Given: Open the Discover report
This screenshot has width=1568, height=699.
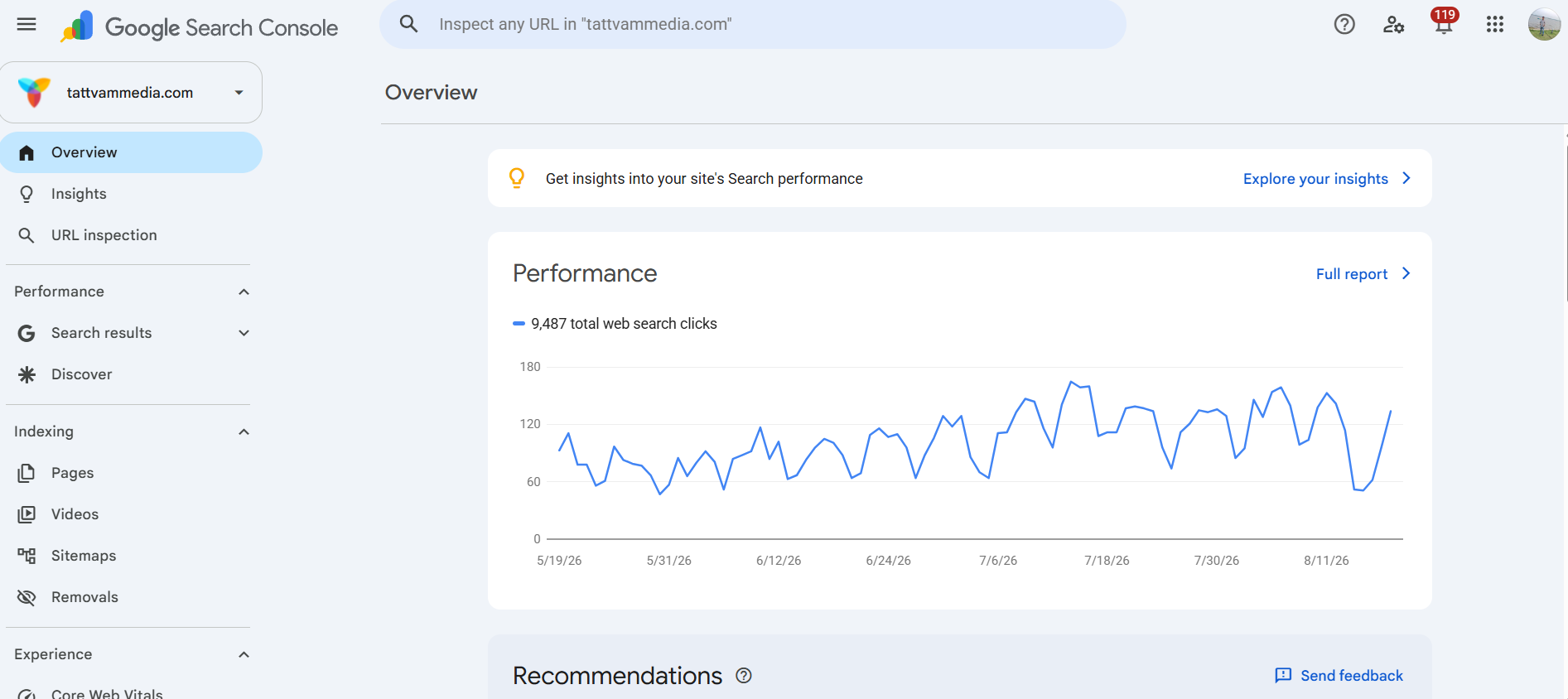Looking at the screenshot, I should [131, 374].
